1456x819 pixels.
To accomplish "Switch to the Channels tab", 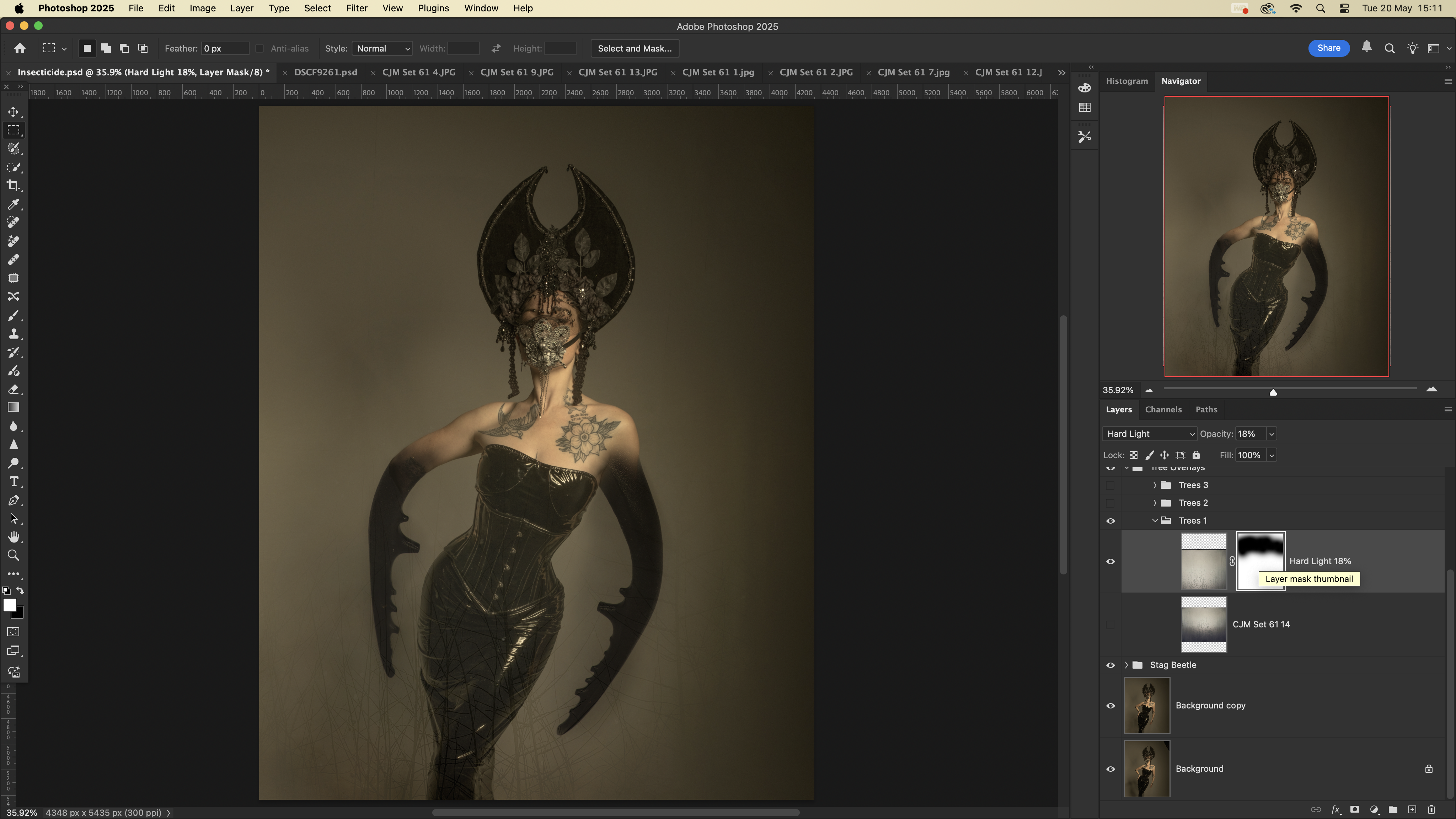I will tap(1163, 410).
